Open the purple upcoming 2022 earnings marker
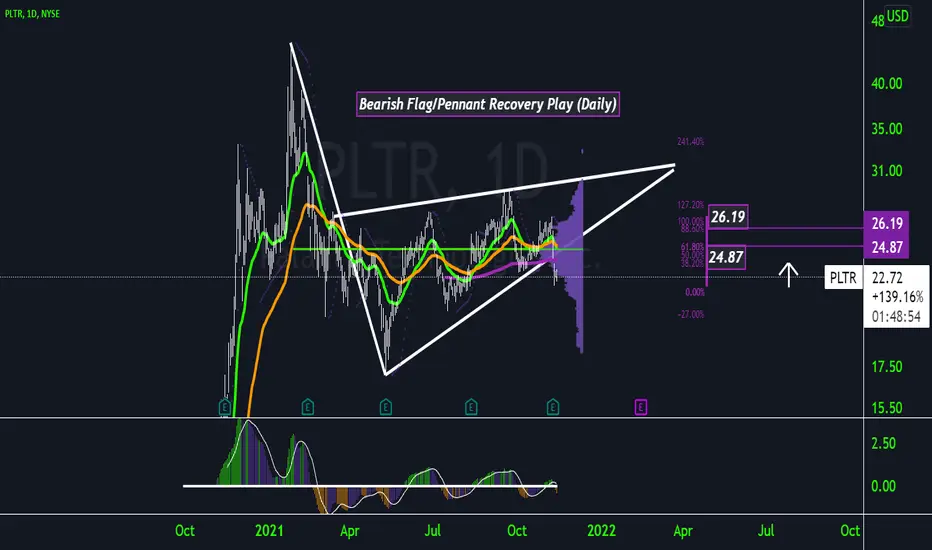Image resolution: width=932 pixels, height=550 pixels. [x=641, y=407]
